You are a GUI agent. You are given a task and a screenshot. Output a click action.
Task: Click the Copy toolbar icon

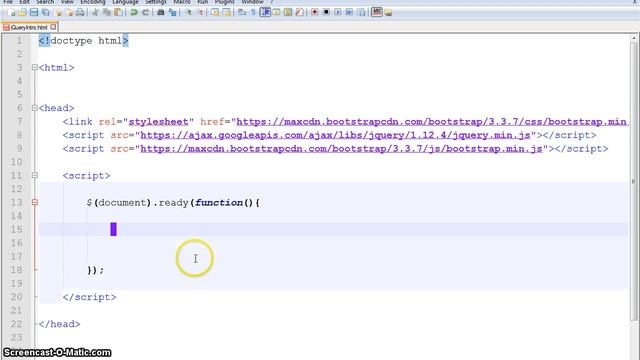pyautogui.click(x=107, y=12)
